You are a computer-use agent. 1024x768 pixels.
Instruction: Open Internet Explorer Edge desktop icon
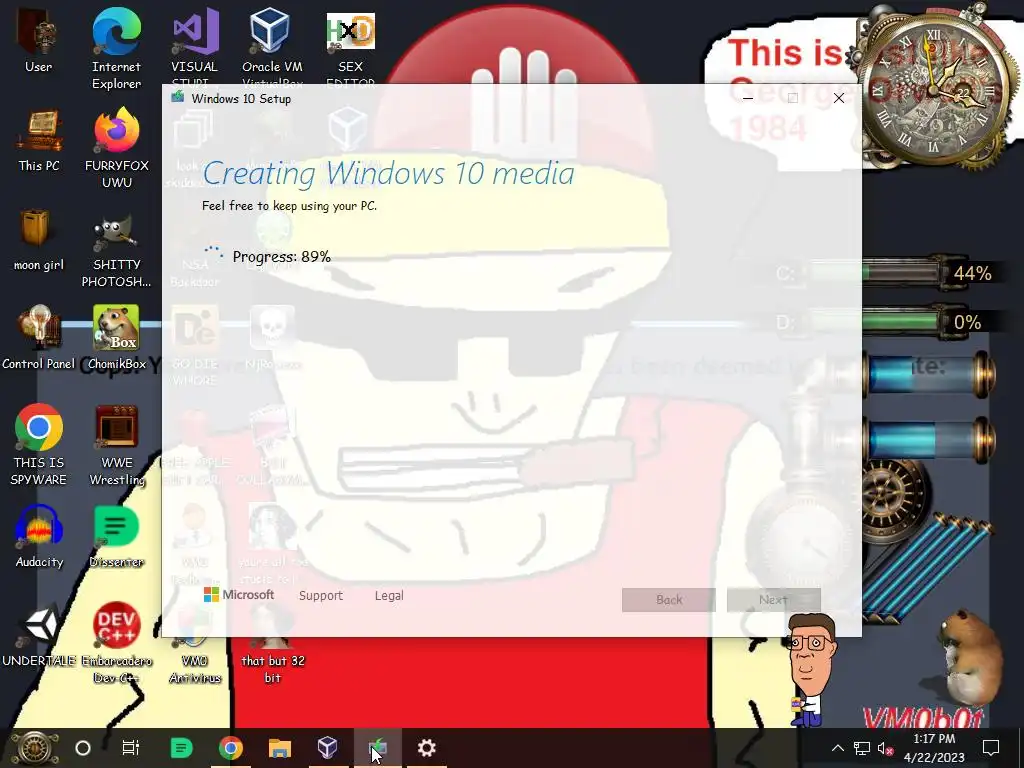(116, 49)
